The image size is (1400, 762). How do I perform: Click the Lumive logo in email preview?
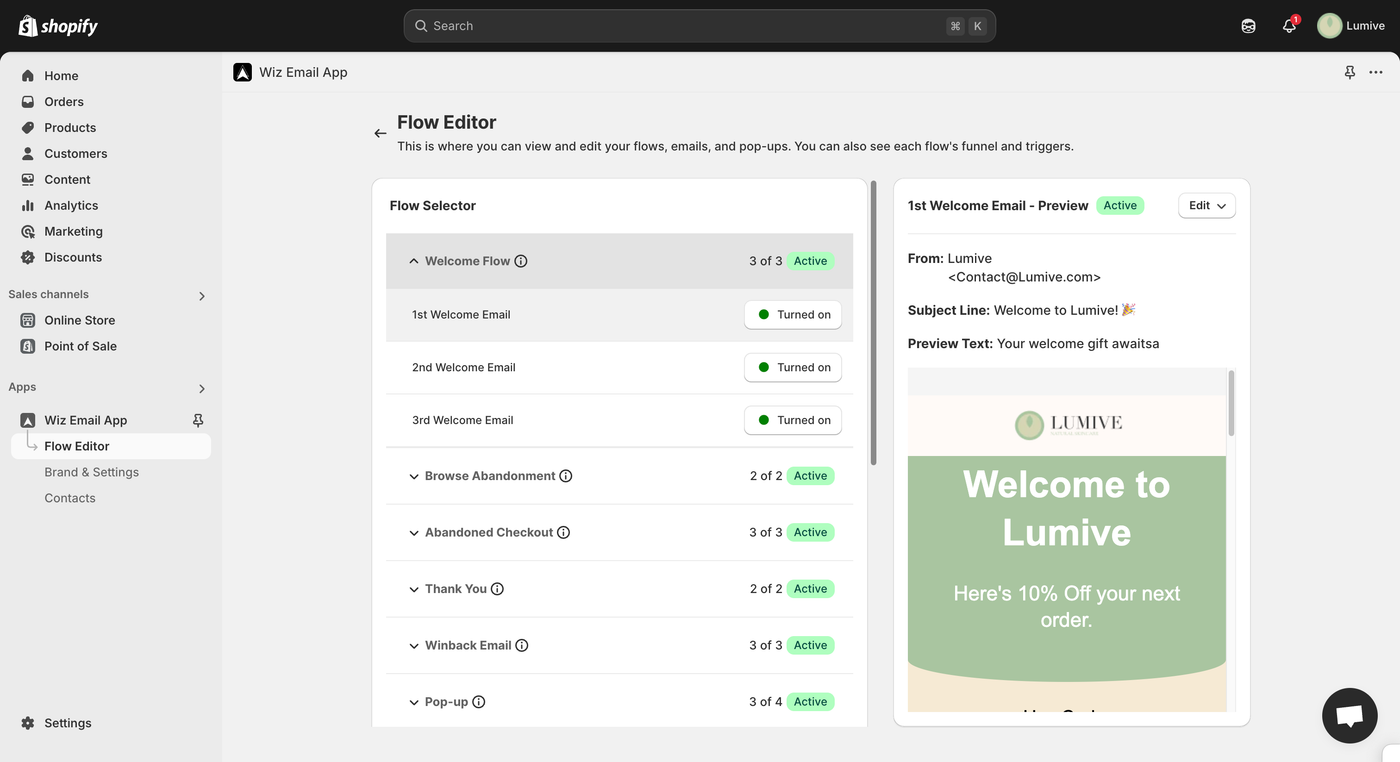[1068, 424]
